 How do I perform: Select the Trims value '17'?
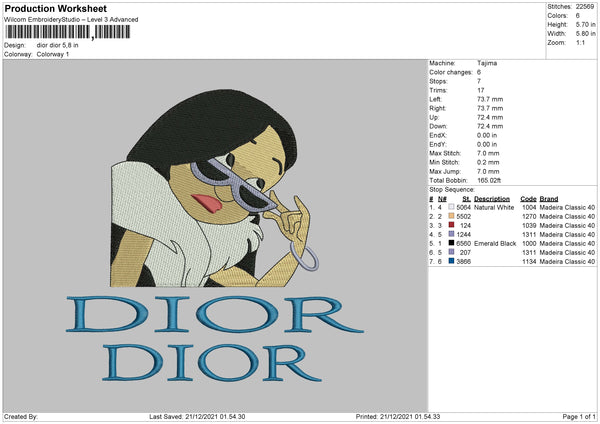coord(481,90)
